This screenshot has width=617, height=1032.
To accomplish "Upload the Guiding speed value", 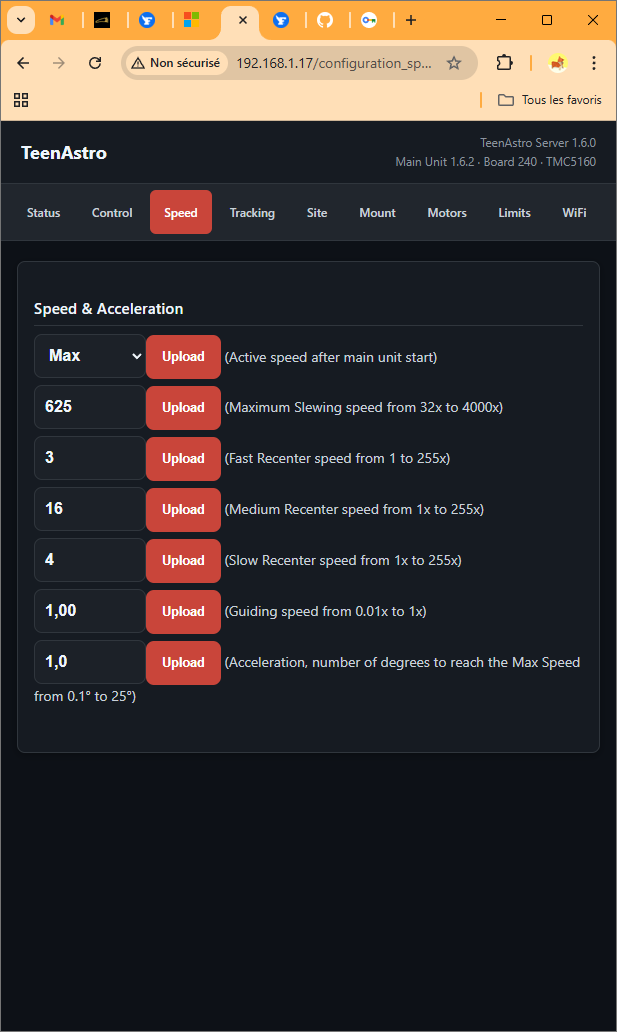I will 183,611.
